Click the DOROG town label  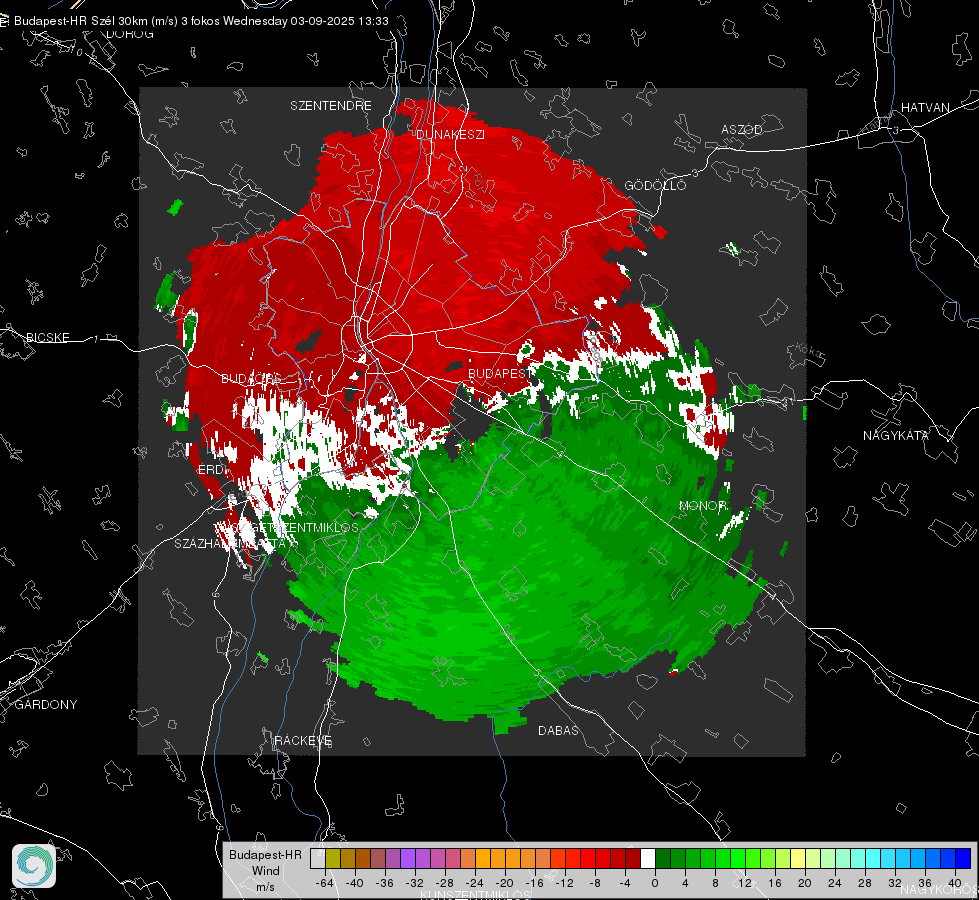coord(130,34)
